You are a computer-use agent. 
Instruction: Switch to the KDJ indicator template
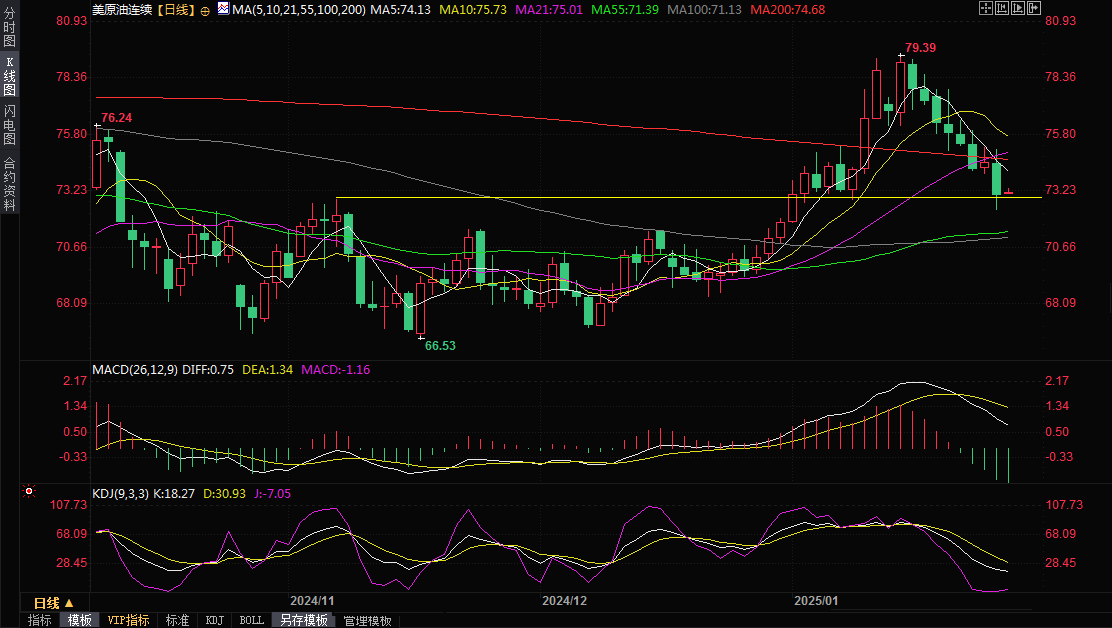214,620
